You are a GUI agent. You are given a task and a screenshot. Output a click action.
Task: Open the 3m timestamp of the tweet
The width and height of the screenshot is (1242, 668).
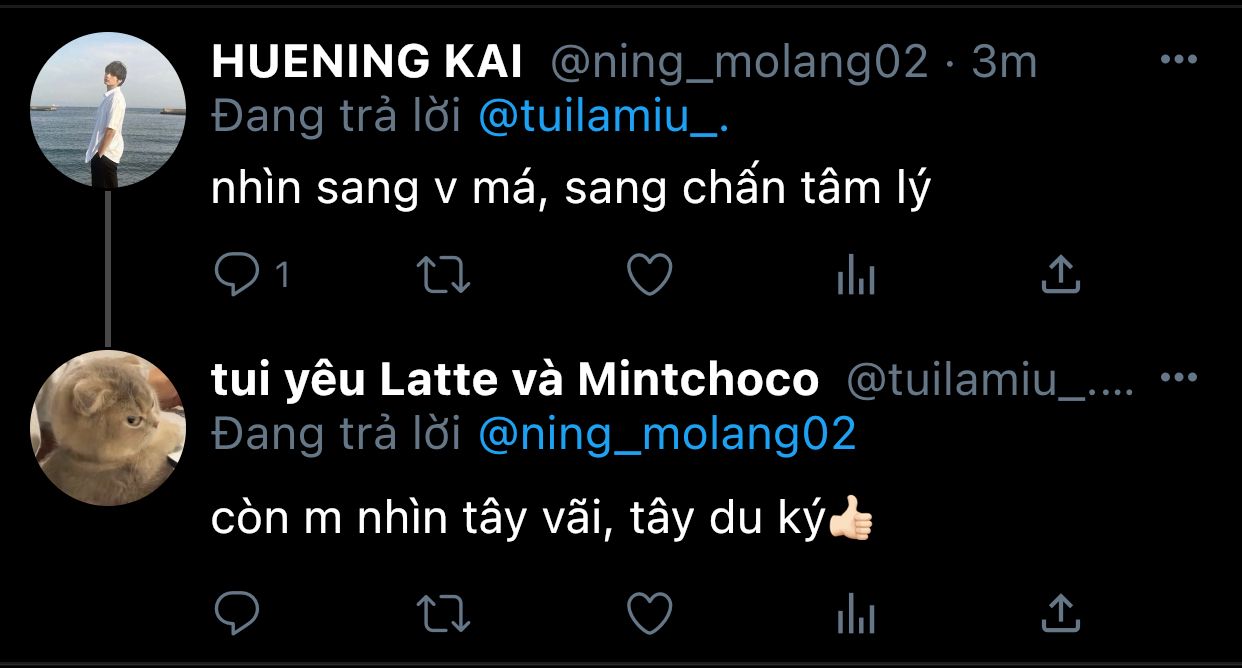tap(1004, 64)
